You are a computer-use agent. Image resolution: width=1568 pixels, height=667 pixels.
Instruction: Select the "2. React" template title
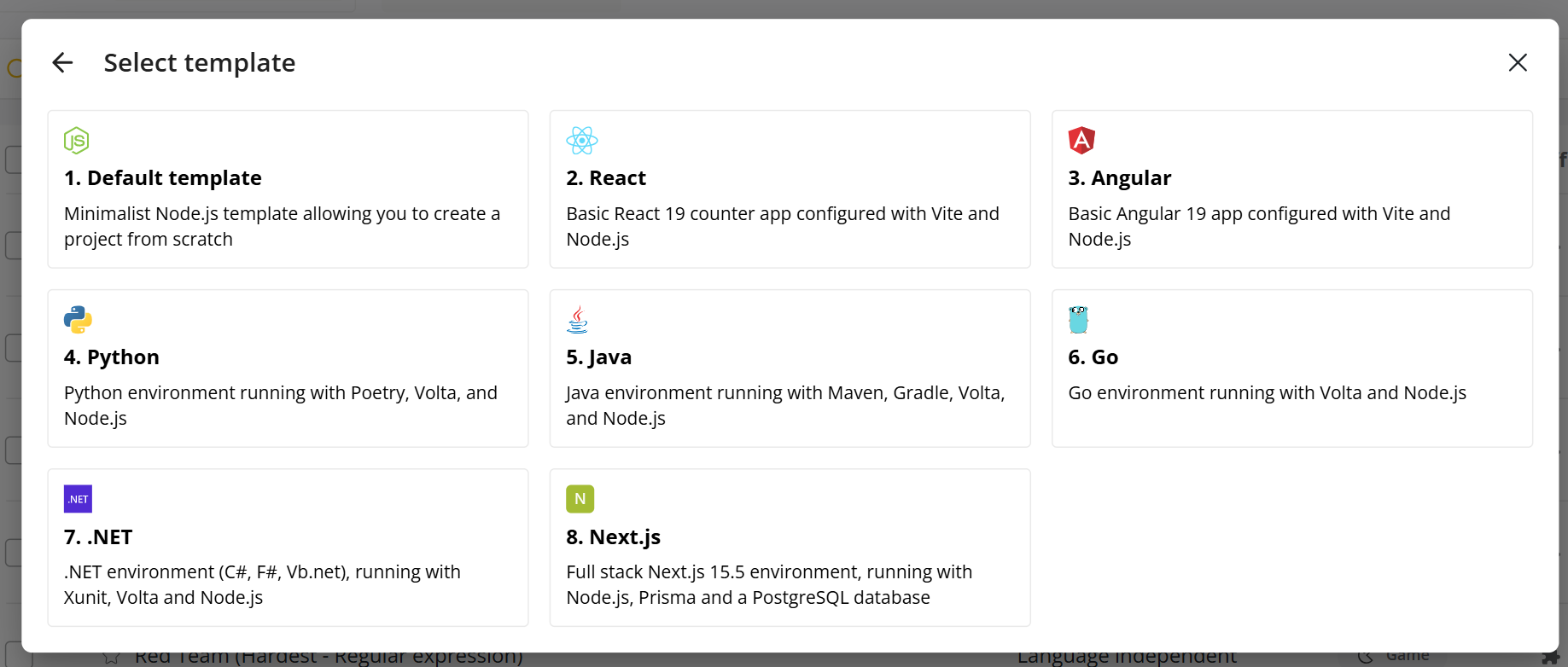[606, 178]
